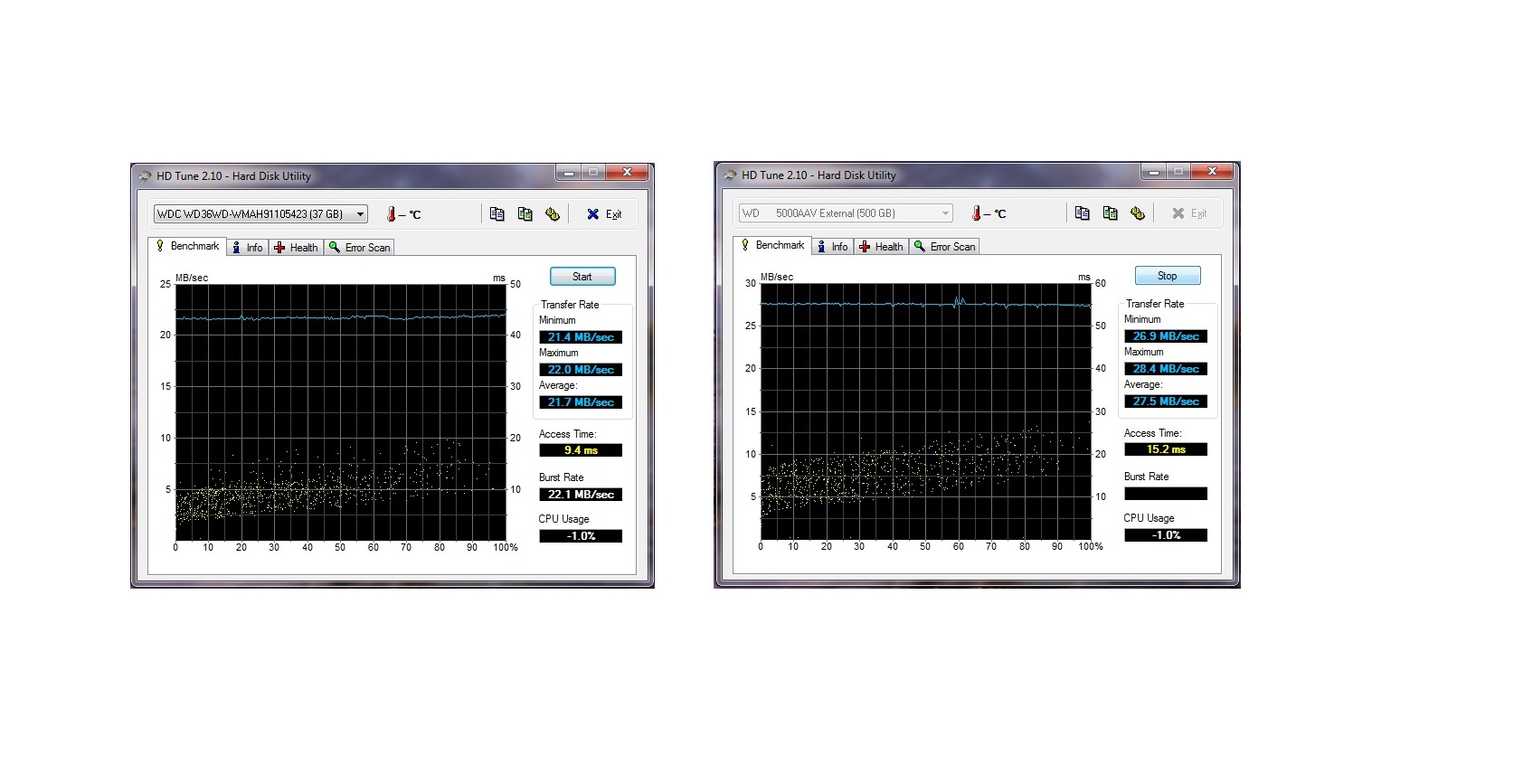The width and height of the screenshot is (1514, 784).
Task: Copy screenshot icon in WD36WD window toolbar
Action: click(525, 214)
